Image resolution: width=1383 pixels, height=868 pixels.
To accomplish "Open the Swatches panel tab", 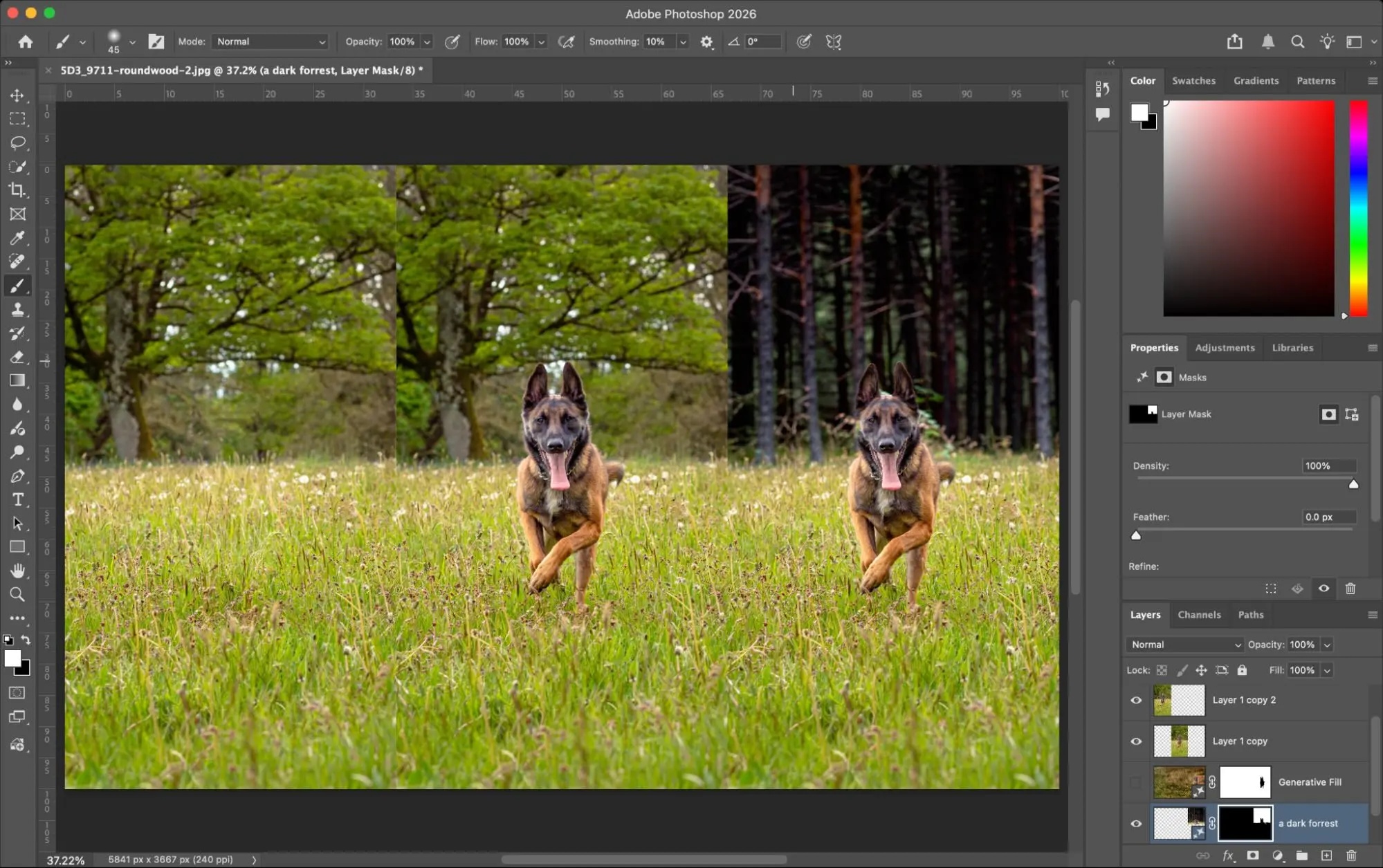I will point(1193,80).
